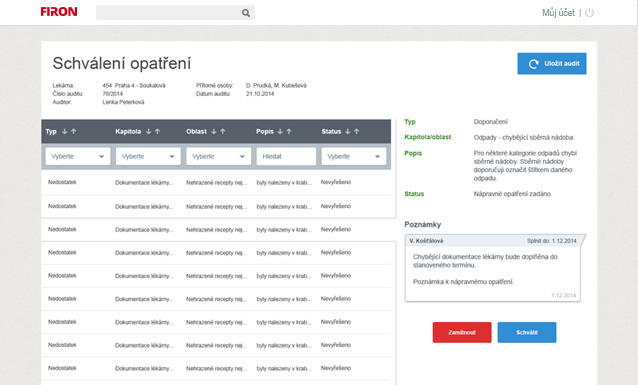Screen dimensions: 638x385
Task: Select the Status header label
Action: (x=331, y=131)
